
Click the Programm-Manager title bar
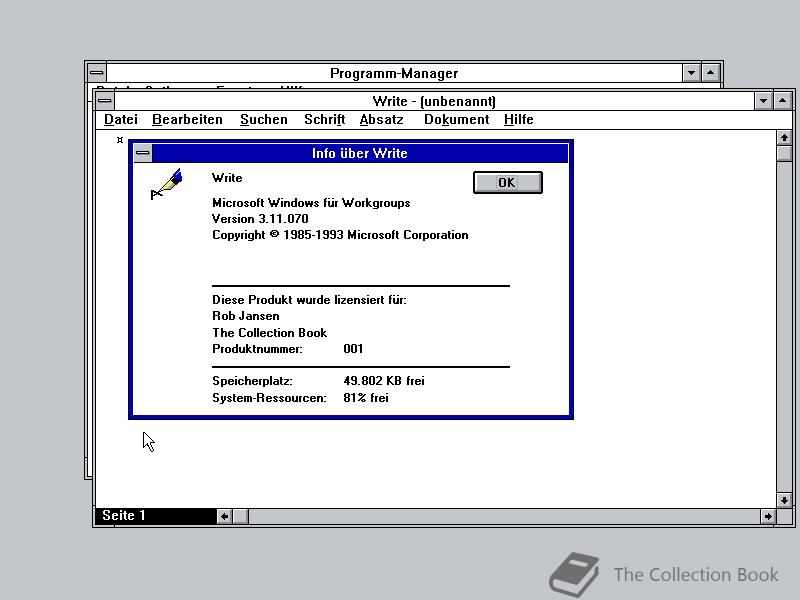coord(394,73)
